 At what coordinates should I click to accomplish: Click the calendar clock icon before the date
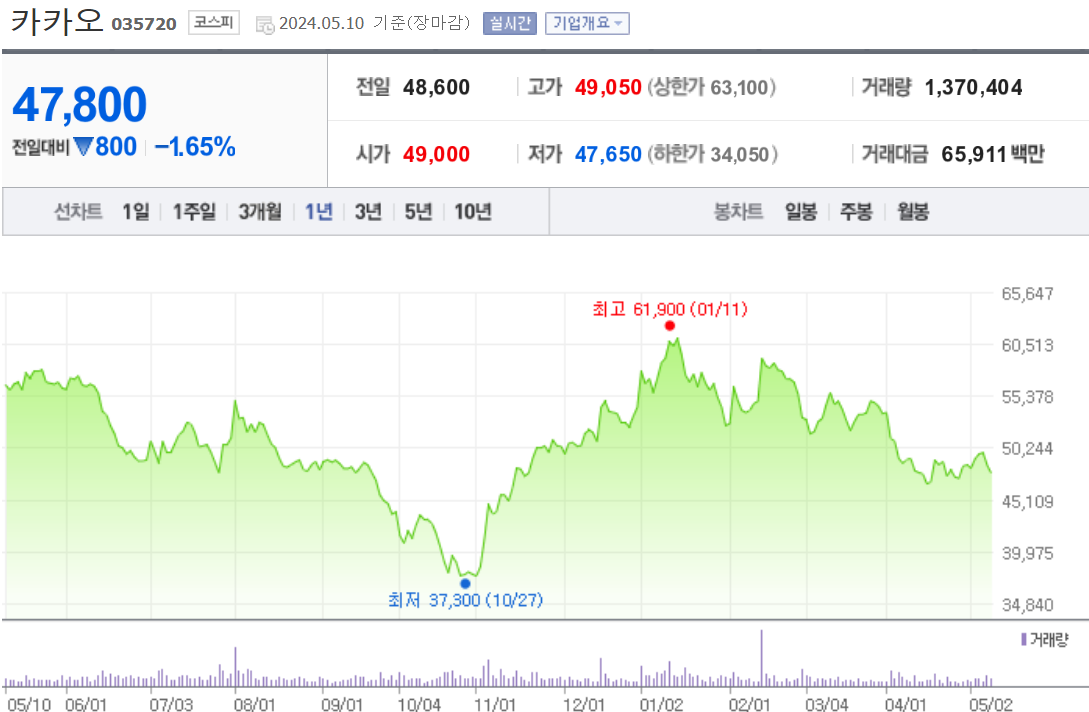click(265, 25)
